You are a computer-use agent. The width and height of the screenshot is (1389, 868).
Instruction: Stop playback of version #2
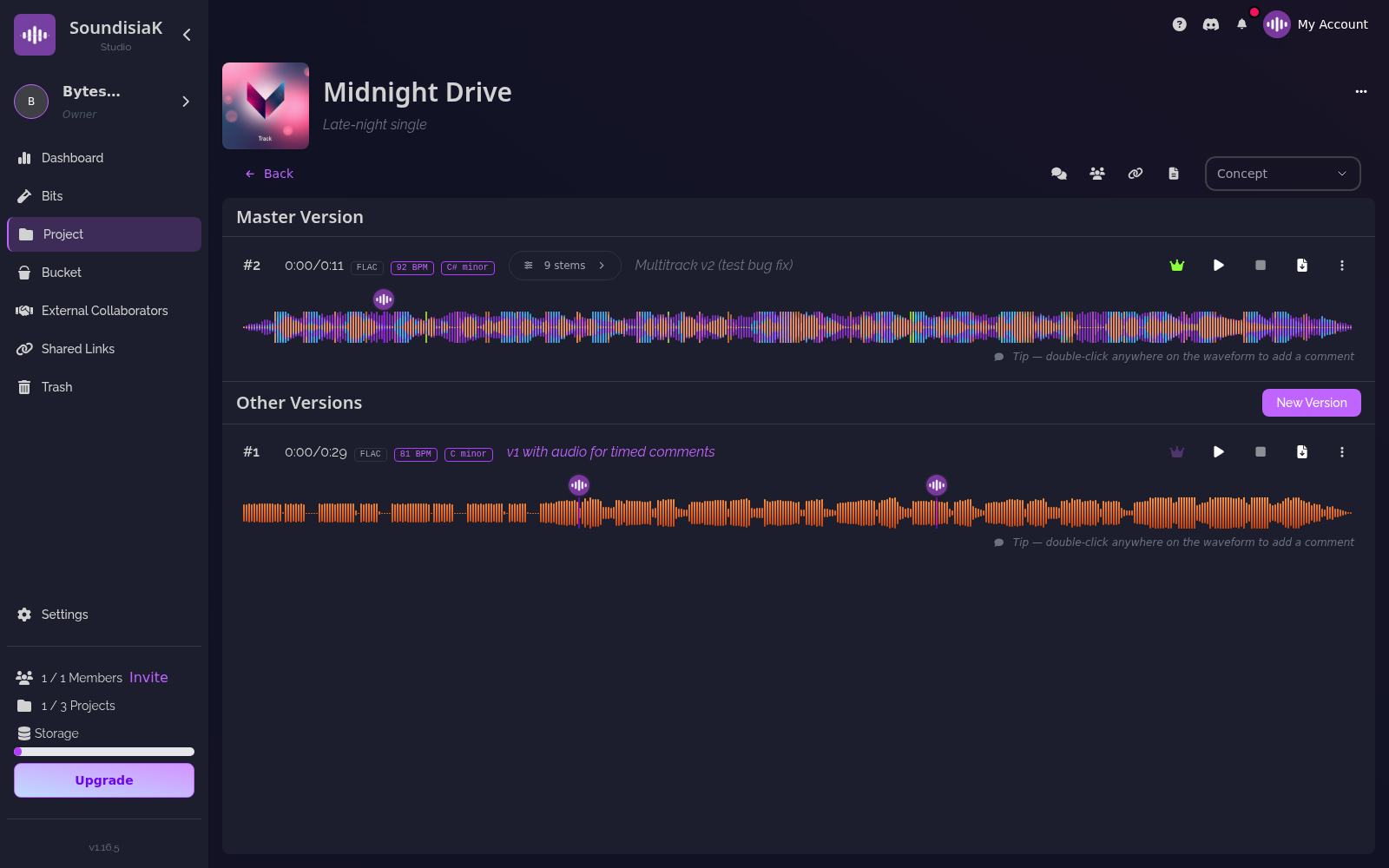click(1261, 266)
